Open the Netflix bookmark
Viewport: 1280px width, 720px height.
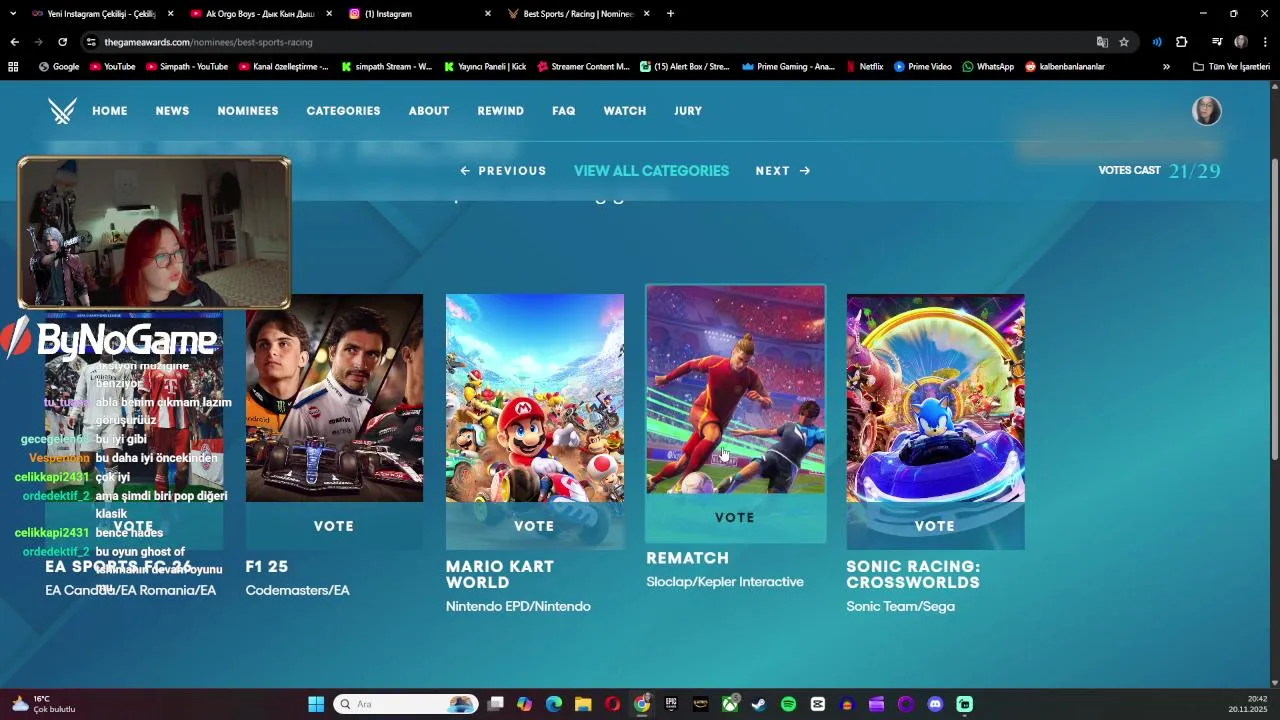[x=864, y=67]
